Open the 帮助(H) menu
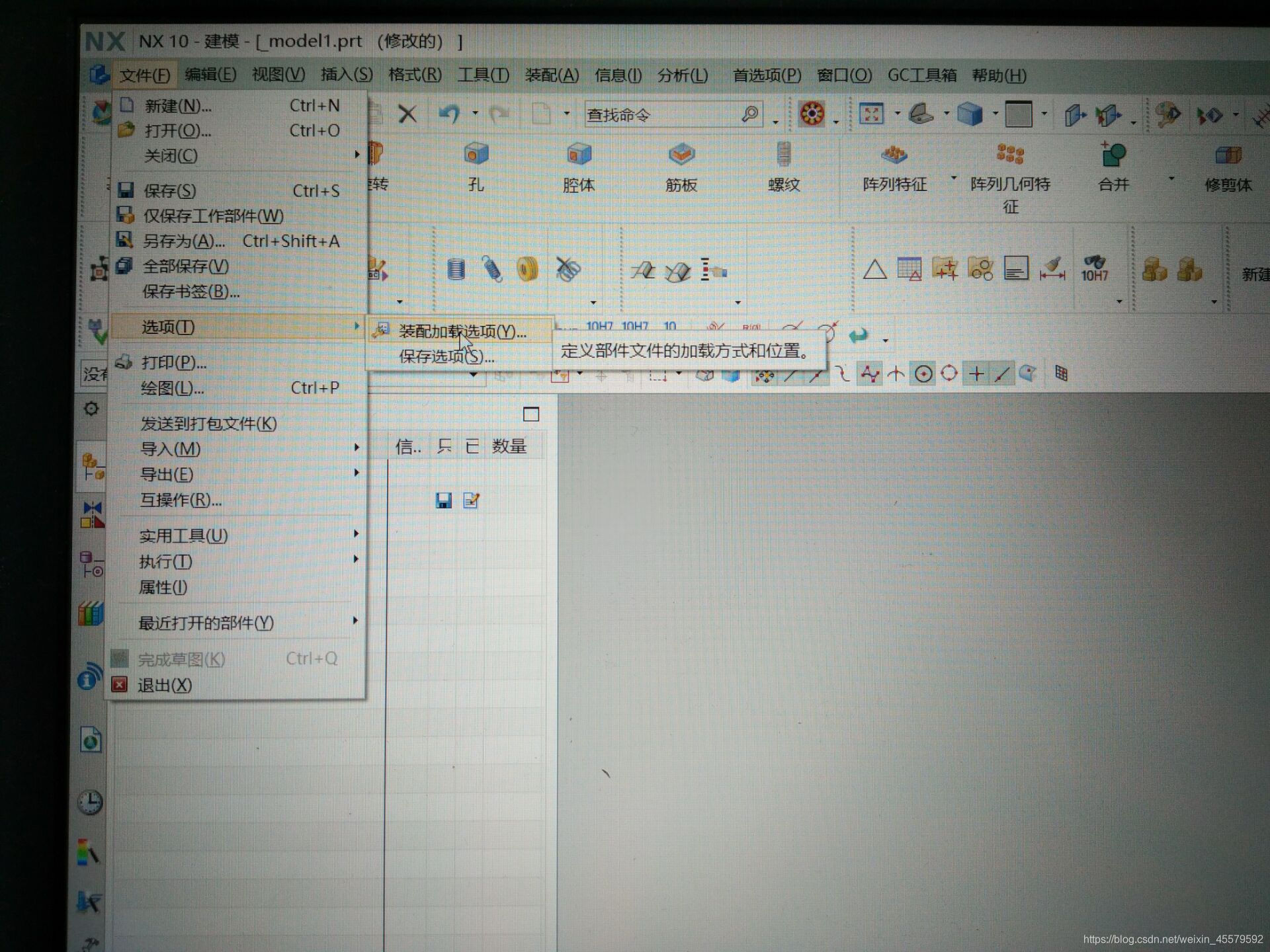 999,75
